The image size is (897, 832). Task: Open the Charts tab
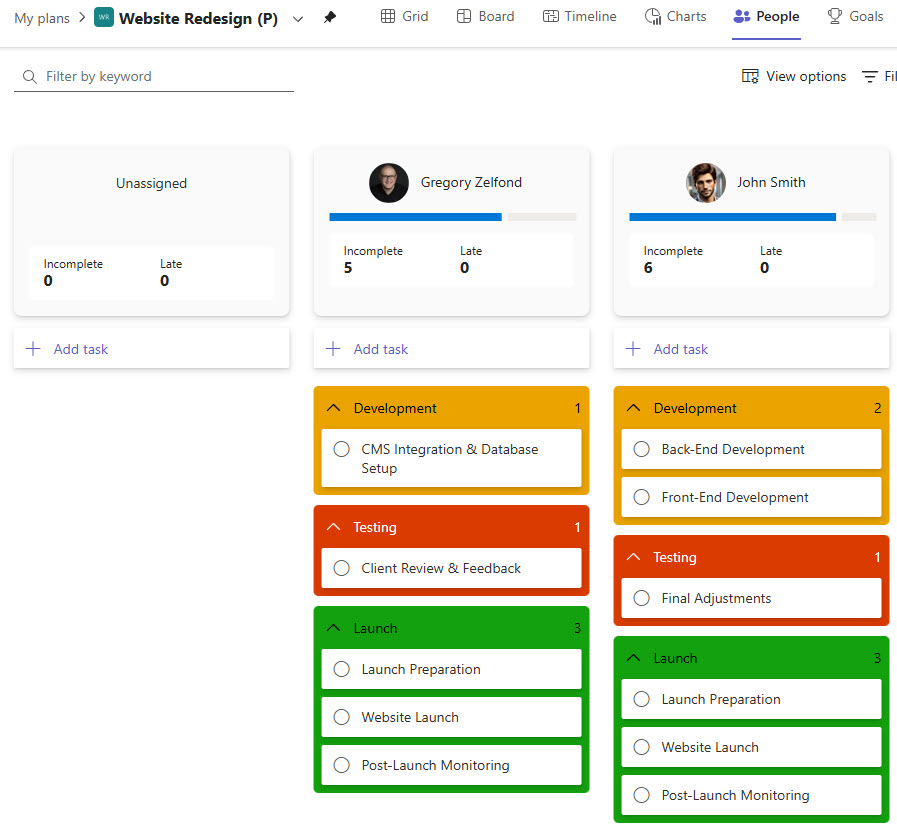pos(675,17)
